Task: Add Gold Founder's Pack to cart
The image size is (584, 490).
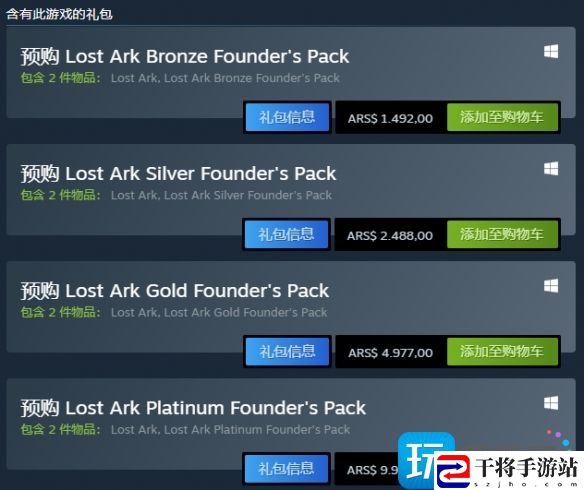Action: pos(502,351)
